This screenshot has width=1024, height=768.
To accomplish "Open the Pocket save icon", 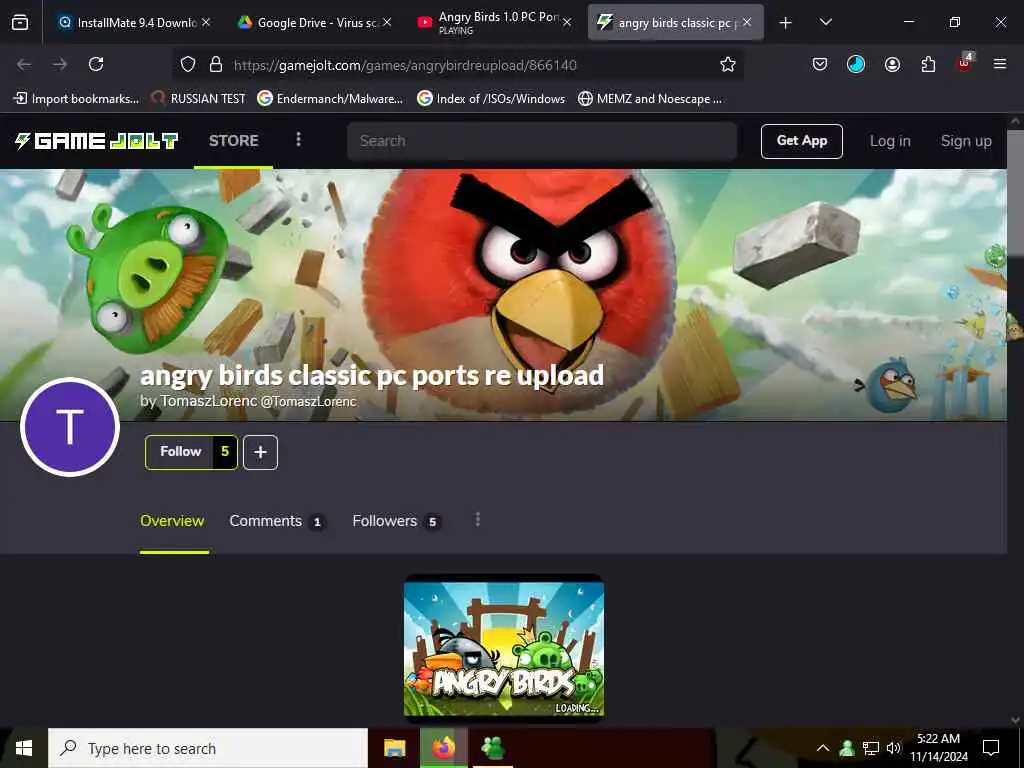I will point(820,64).
